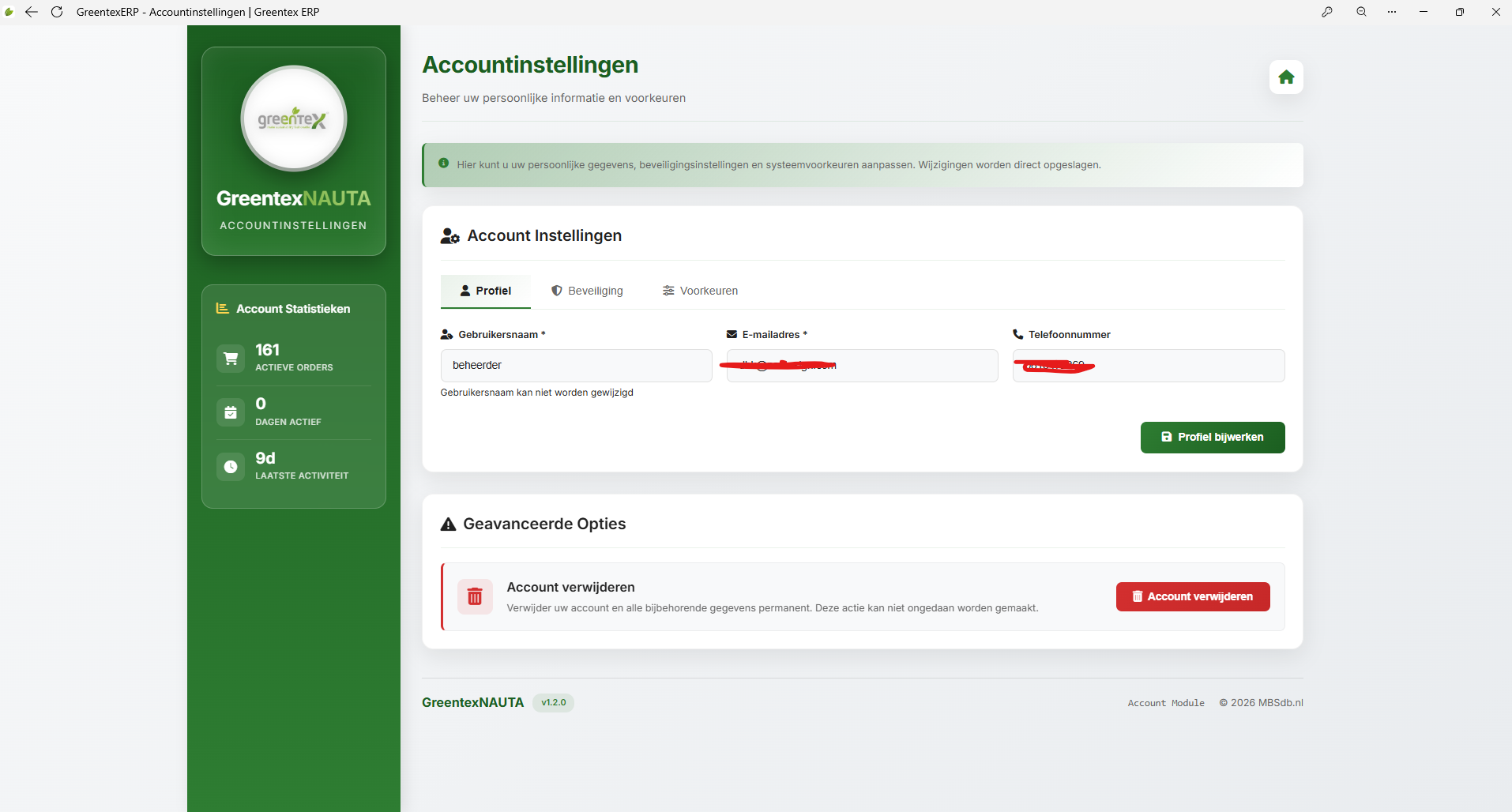Switch to the Profiel tab
The width and height of the screenshot is (1512, 812).
tap(486, 291)
